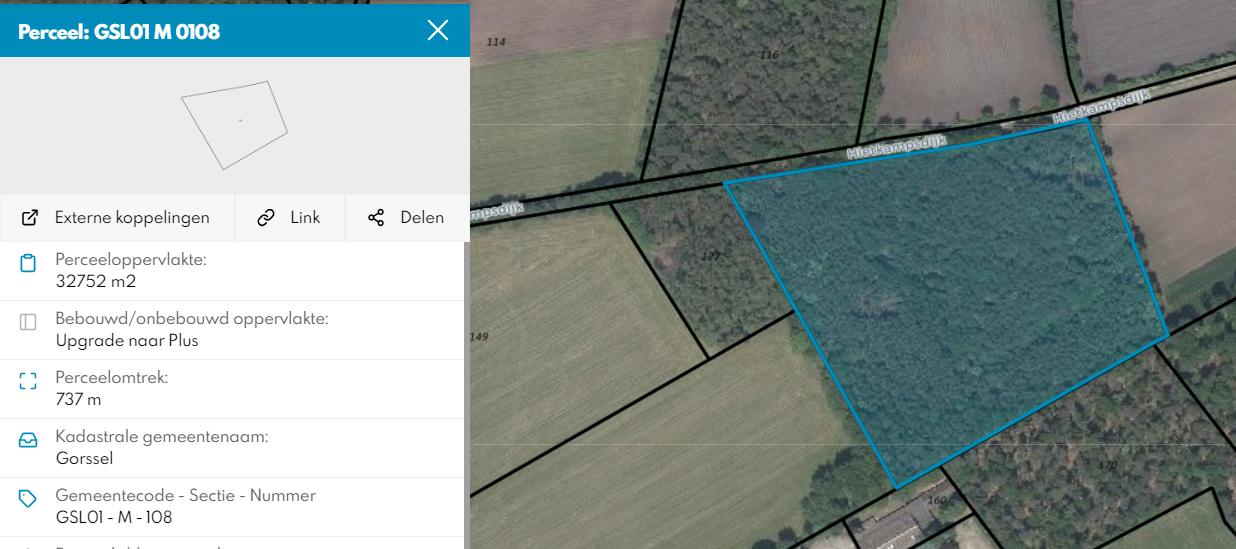This screenshot has height=549, width=1236.
Task: Click the GSL01 - M - 108 code
Action: 114,517
